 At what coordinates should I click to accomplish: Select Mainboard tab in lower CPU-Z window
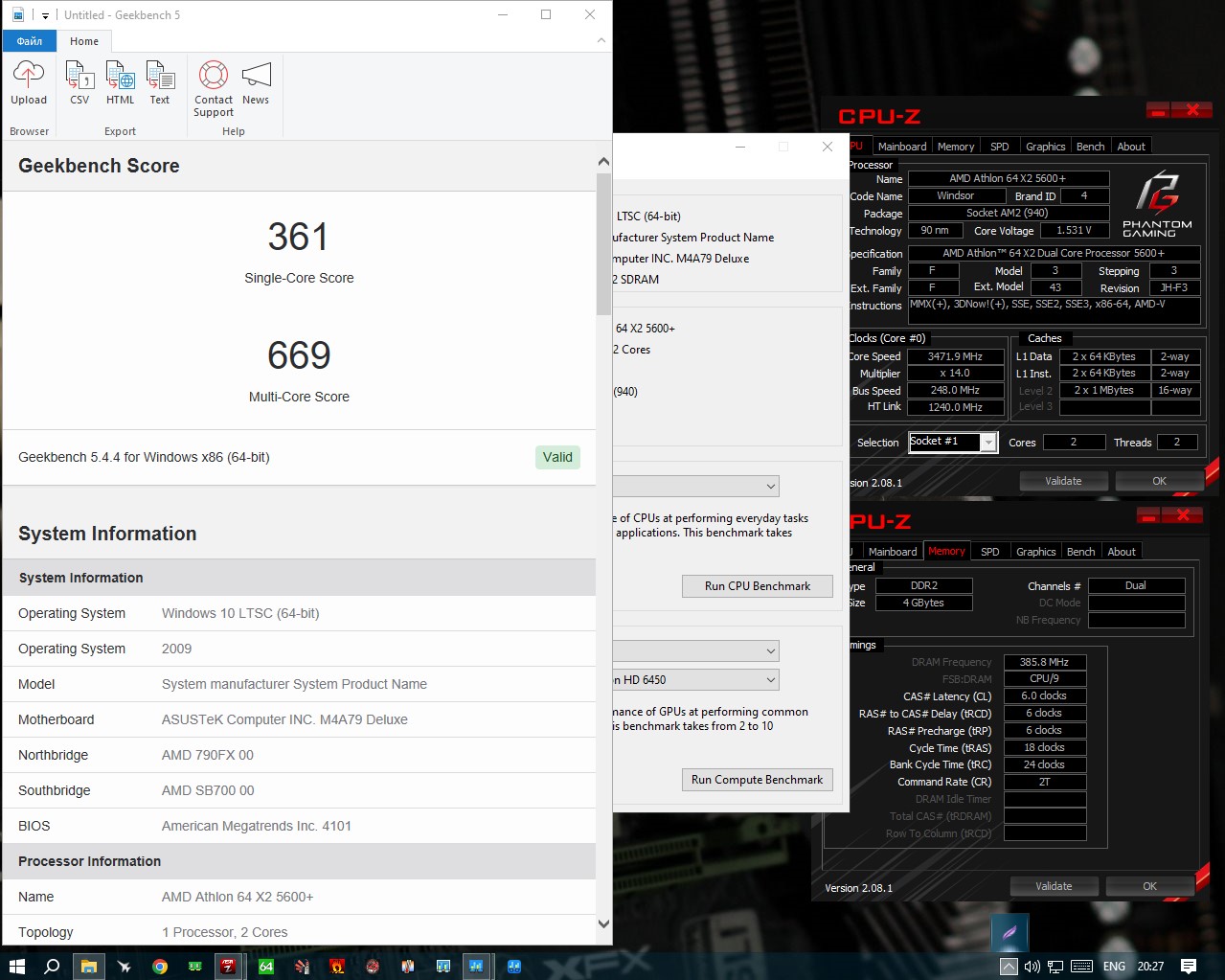893,552
